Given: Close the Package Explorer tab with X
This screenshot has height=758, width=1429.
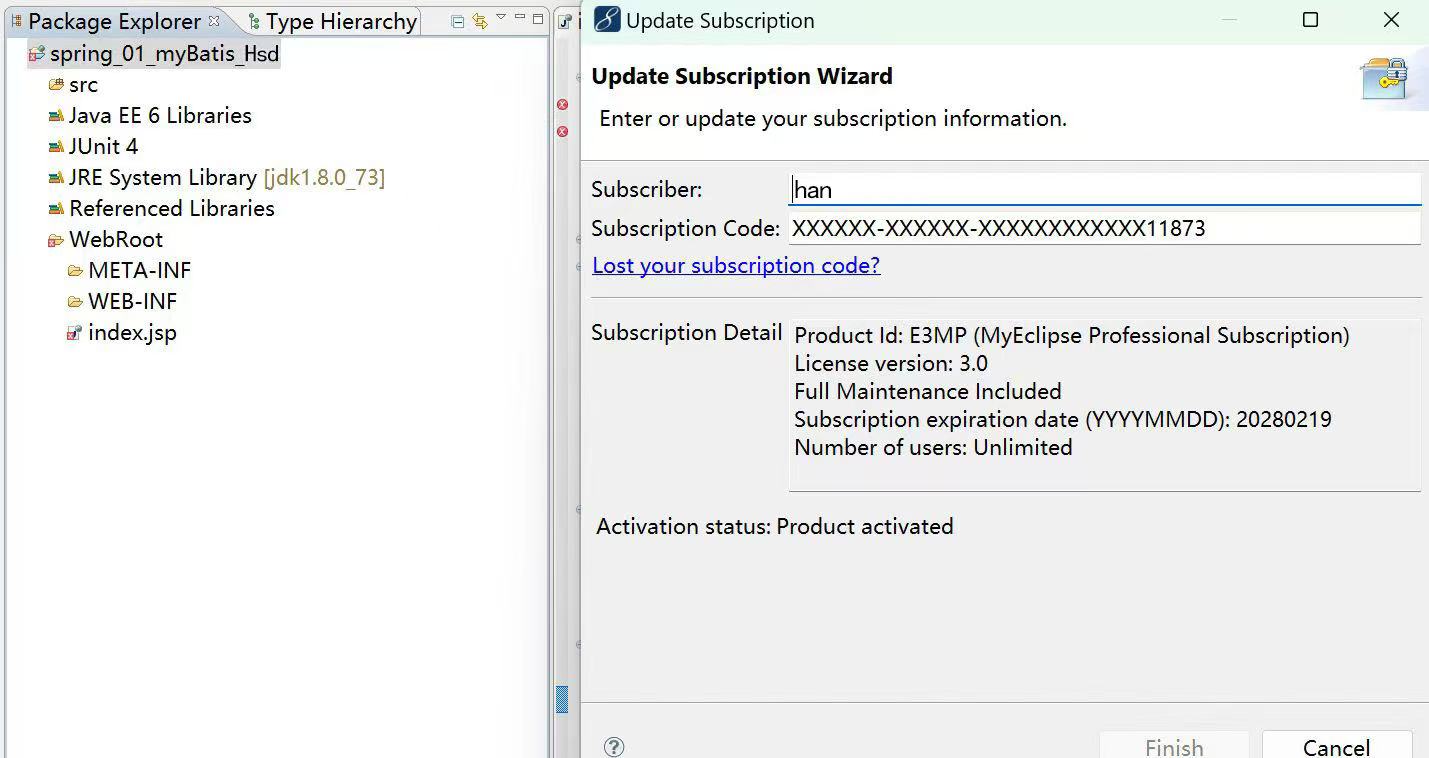Looking at the screenshot, I should click(x=214, y=20).
